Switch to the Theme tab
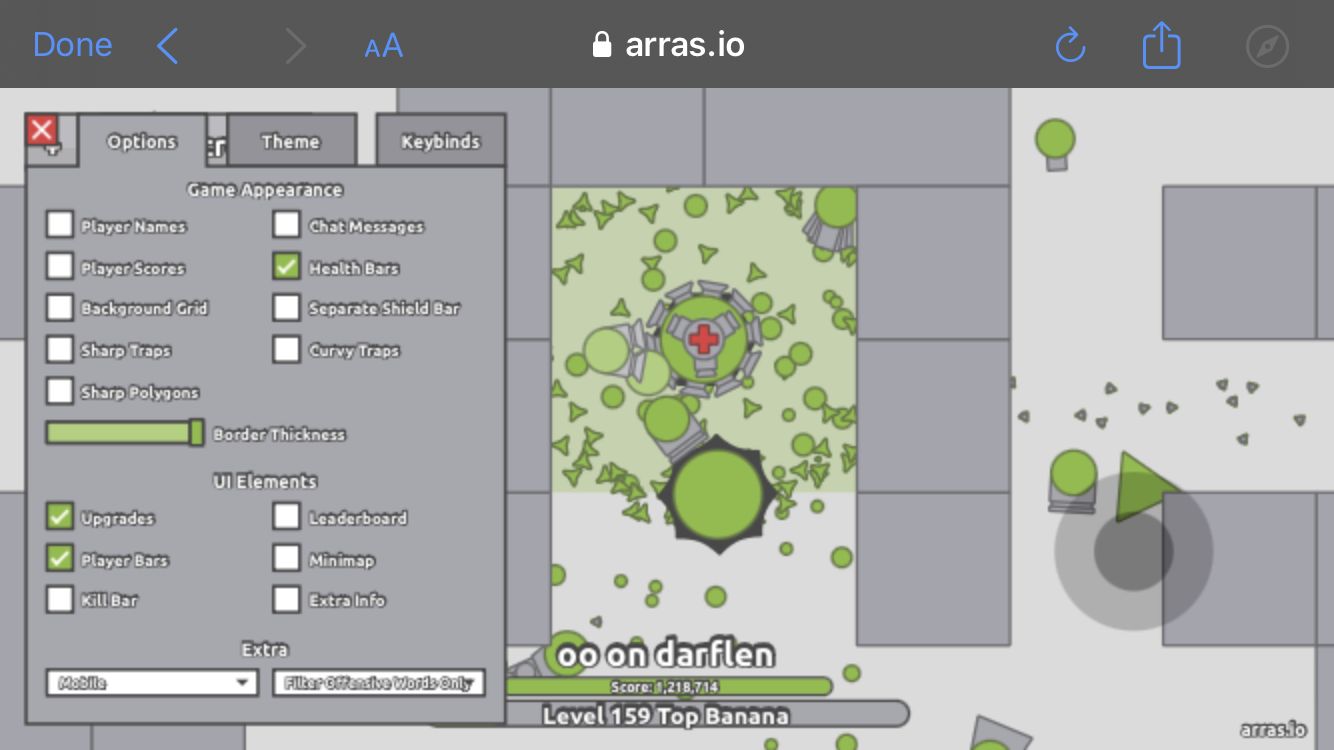Image resolution: width=1334 pixels, height=750 pixels. [291, 141]
